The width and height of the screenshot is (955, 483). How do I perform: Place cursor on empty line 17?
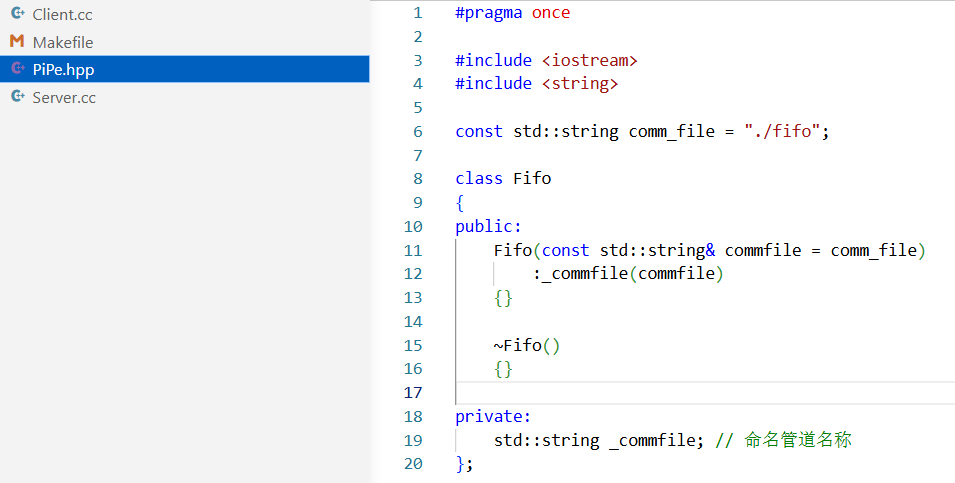pyautogui.click(x=705, y=393)
